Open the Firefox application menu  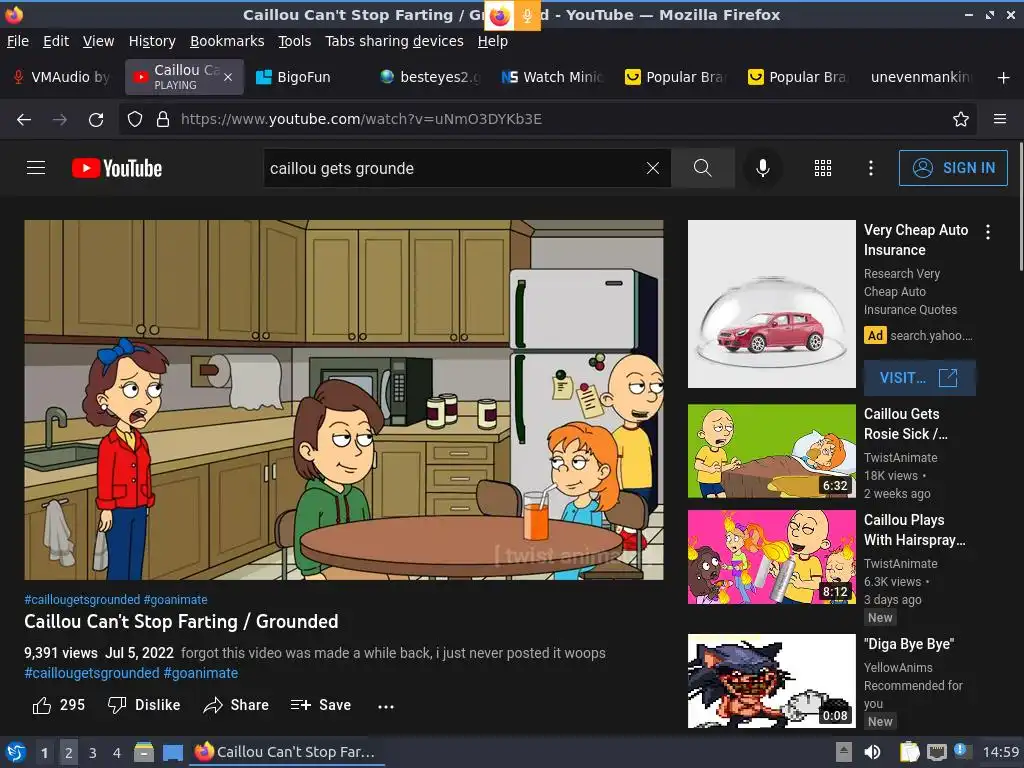(1000, 119)
